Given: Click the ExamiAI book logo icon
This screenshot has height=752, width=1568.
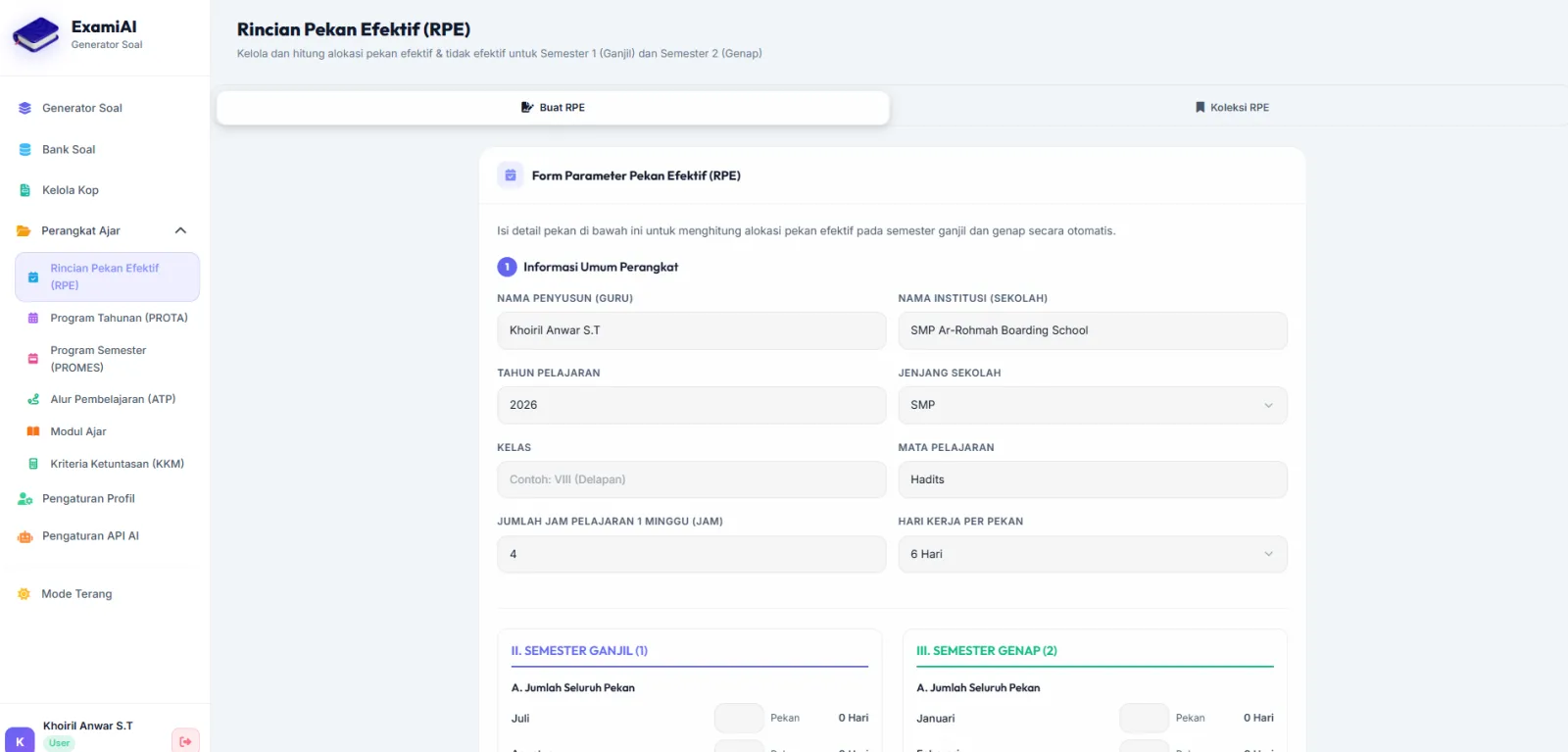Looking at the screenshot, I should pyautogui.click(x=36, y=35).
